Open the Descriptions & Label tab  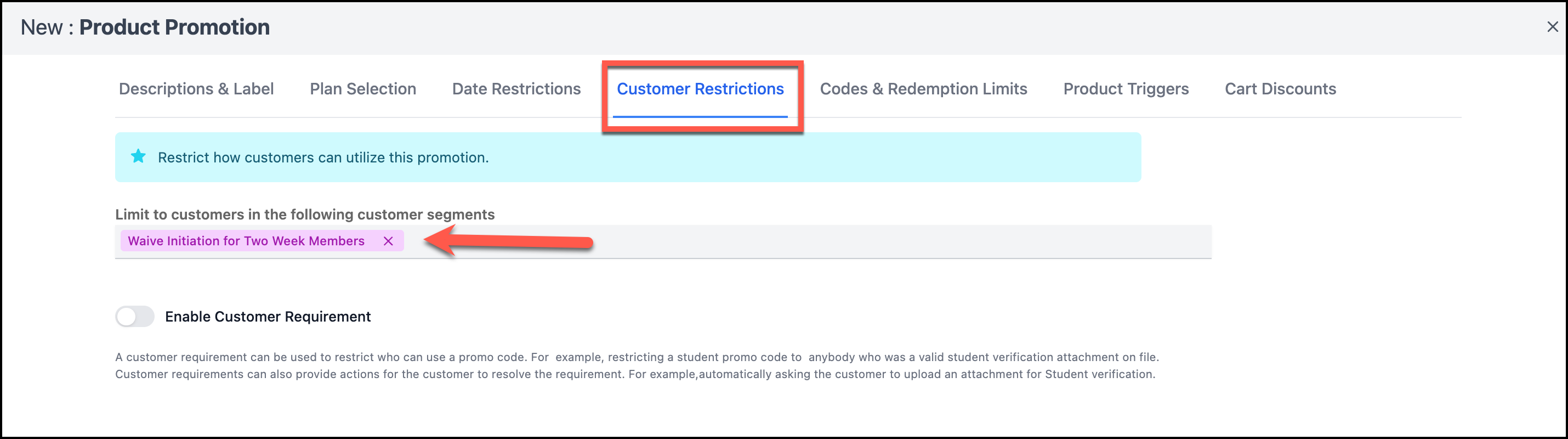tap(196, 89)
